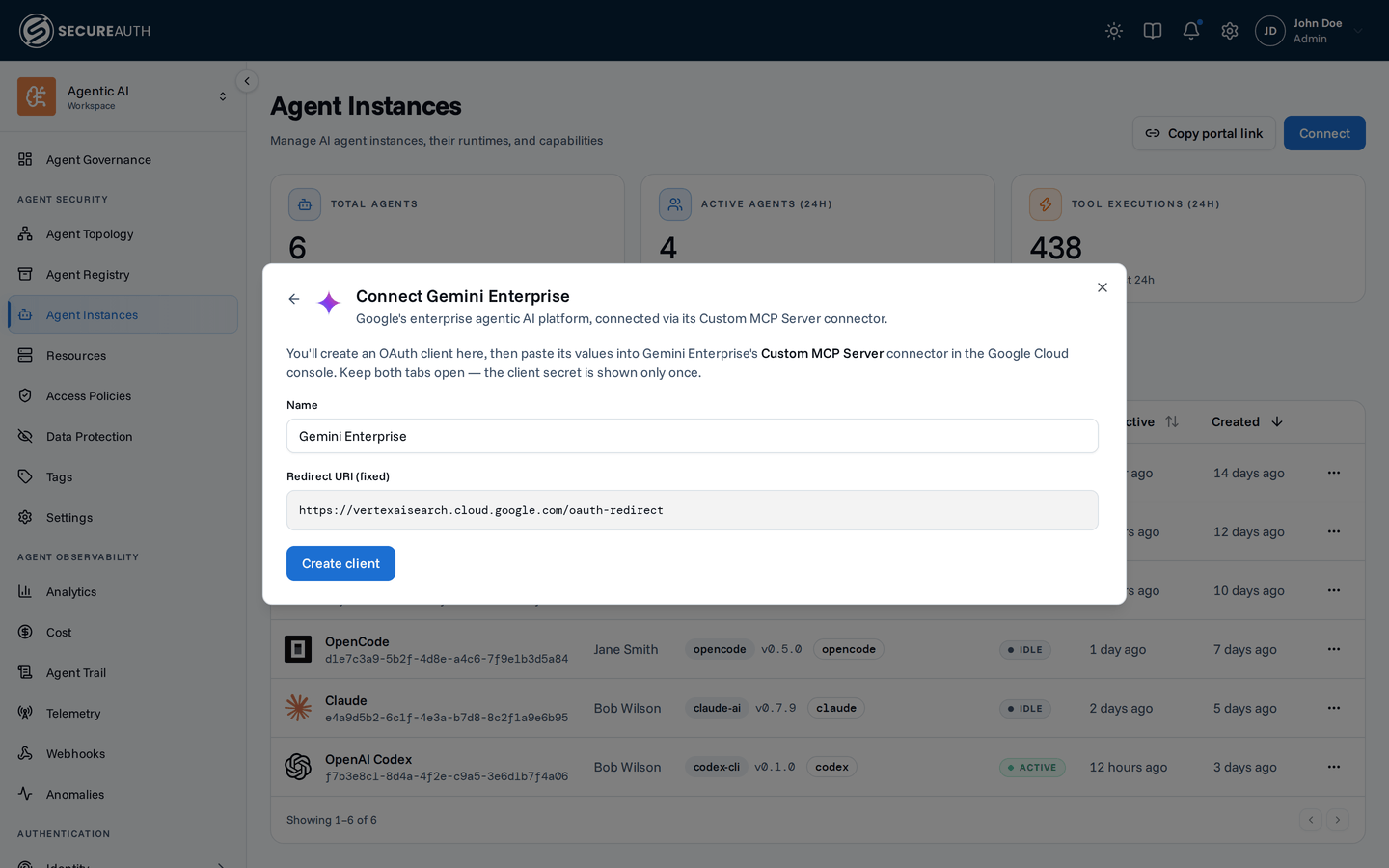Open Resources page
The image size is (1389, 868).
(123, 356)
